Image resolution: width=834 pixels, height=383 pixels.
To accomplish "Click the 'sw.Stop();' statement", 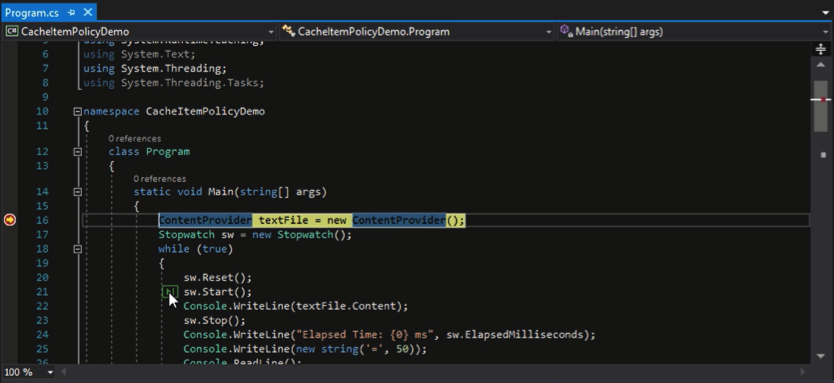I will 214,321.
